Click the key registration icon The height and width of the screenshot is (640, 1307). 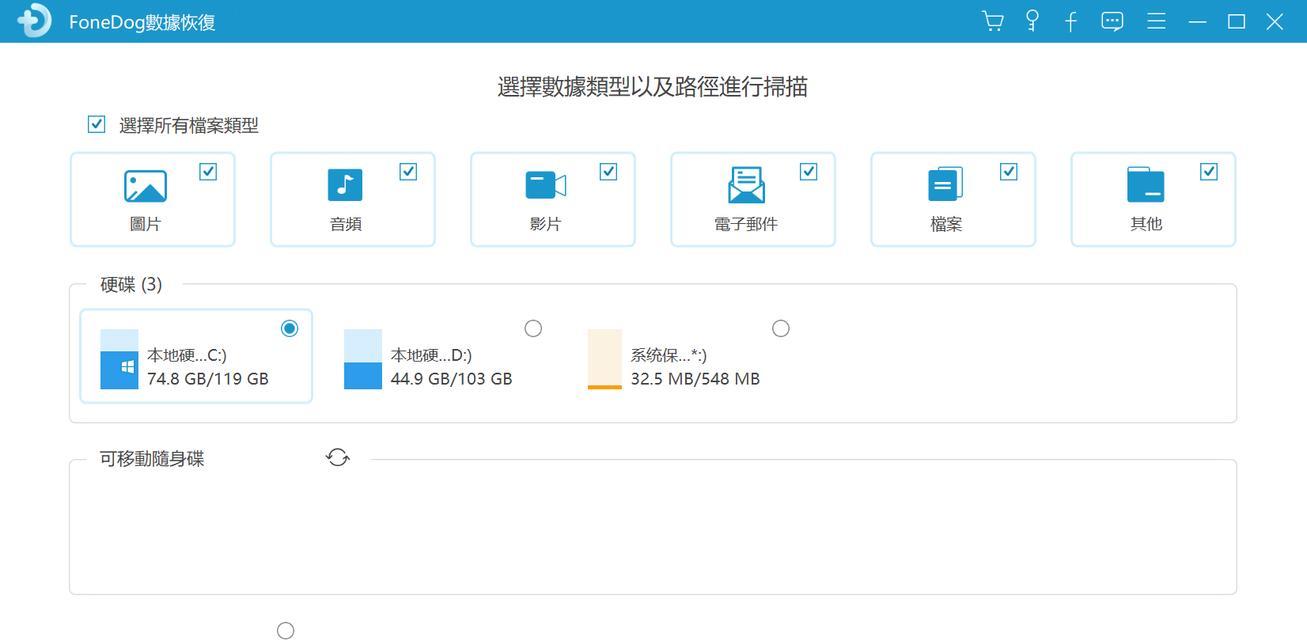pyautogui.click(x=1032, y=21)
